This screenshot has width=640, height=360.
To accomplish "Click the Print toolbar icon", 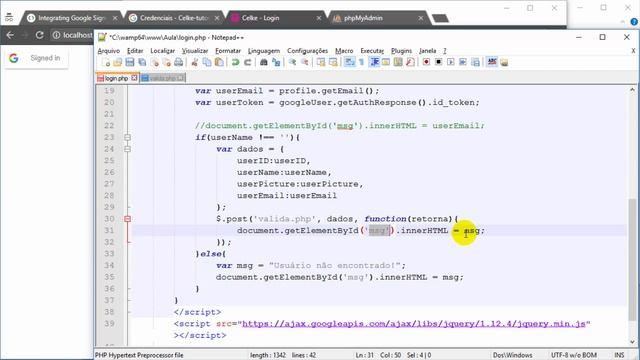I will click(x=179, y=62).
